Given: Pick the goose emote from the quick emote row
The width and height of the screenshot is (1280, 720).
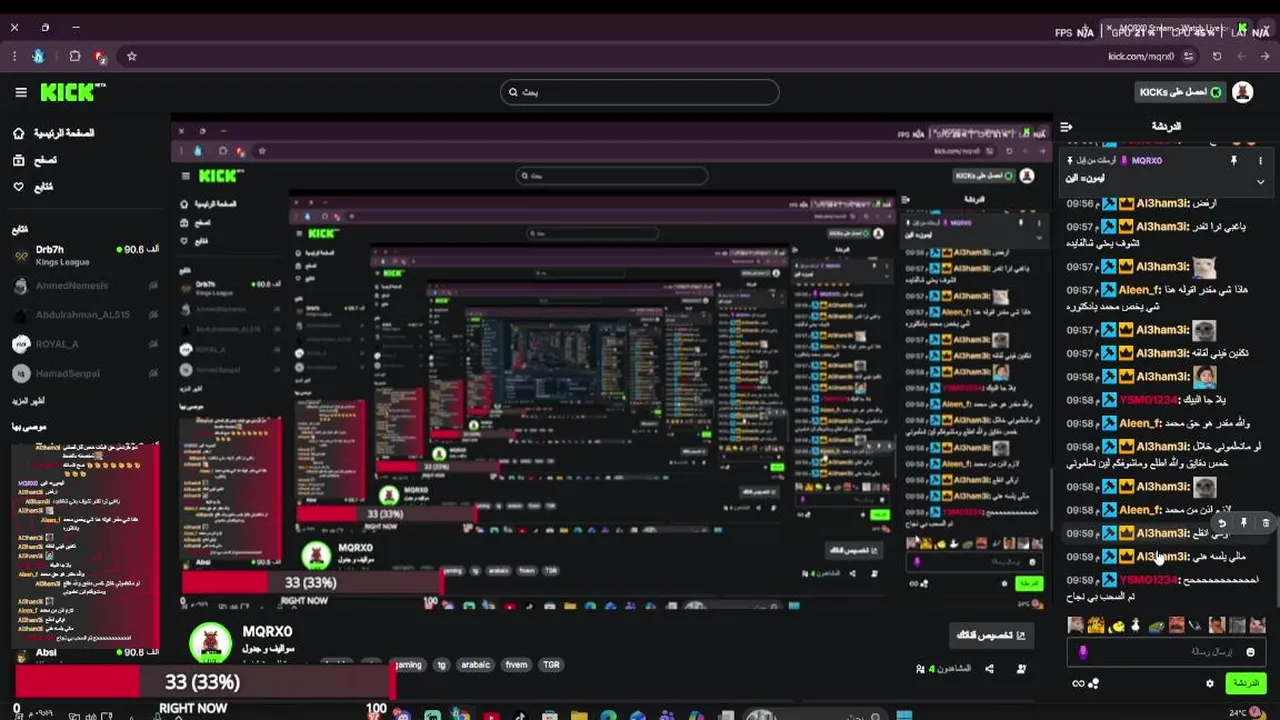Looking at the screenshot, I should (1136, 626).
